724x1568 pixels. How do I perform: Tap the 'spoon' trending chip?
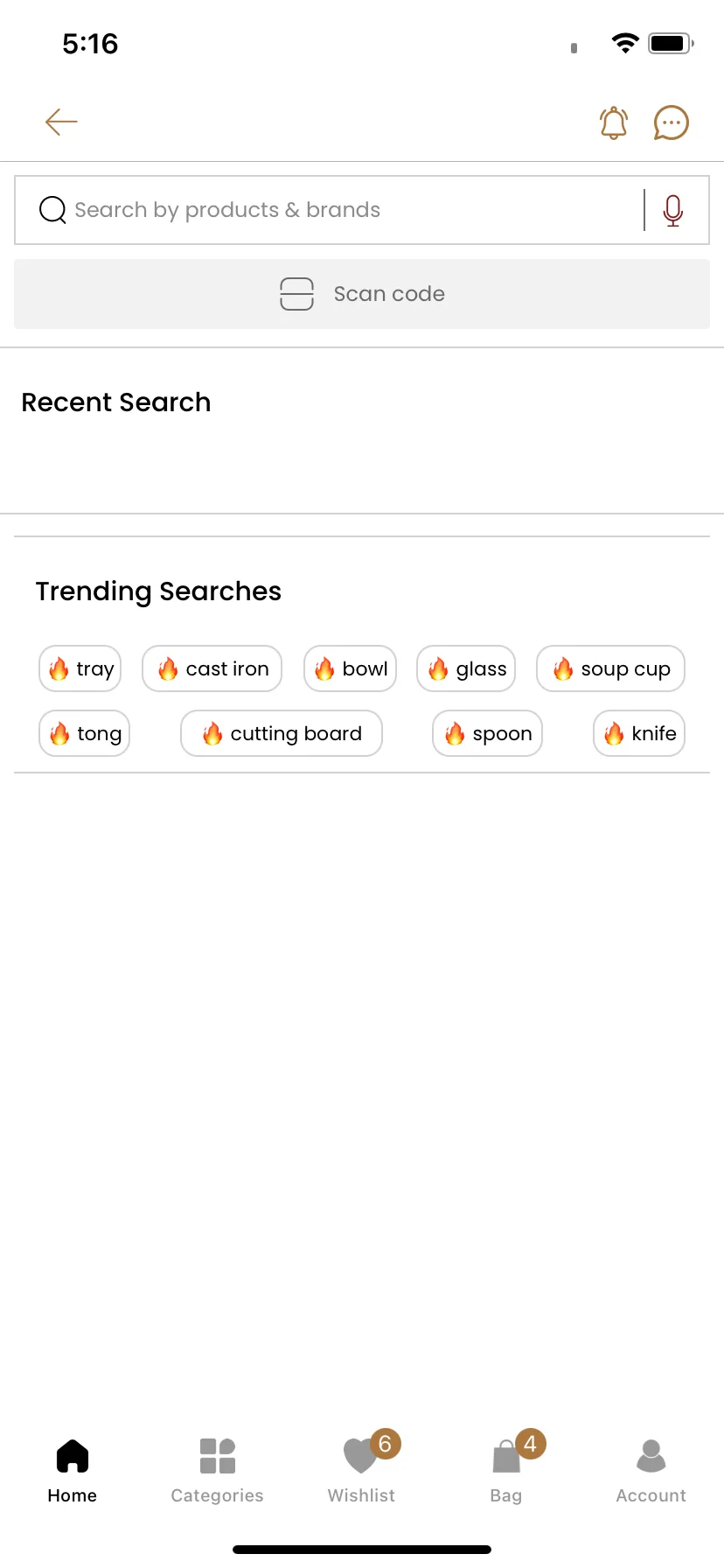click(x=488, y=733)
